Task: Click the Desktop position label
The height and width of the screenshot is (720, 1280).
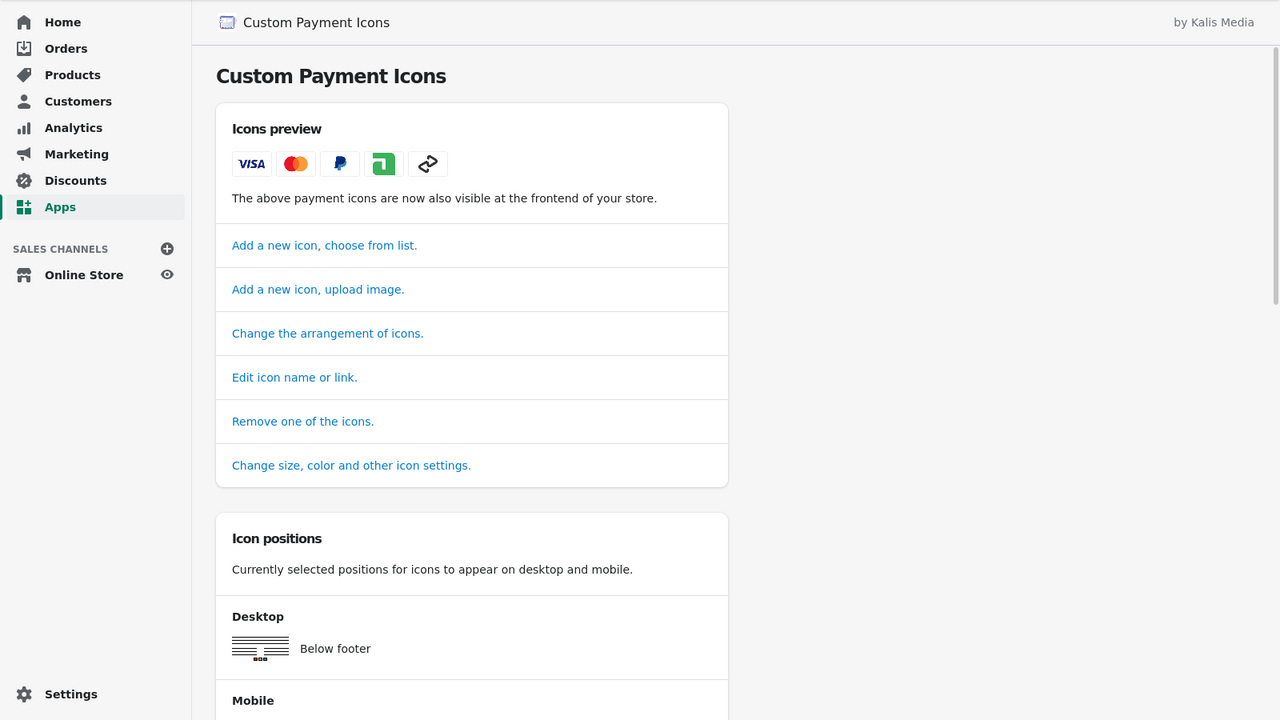Action: point(258,617)
